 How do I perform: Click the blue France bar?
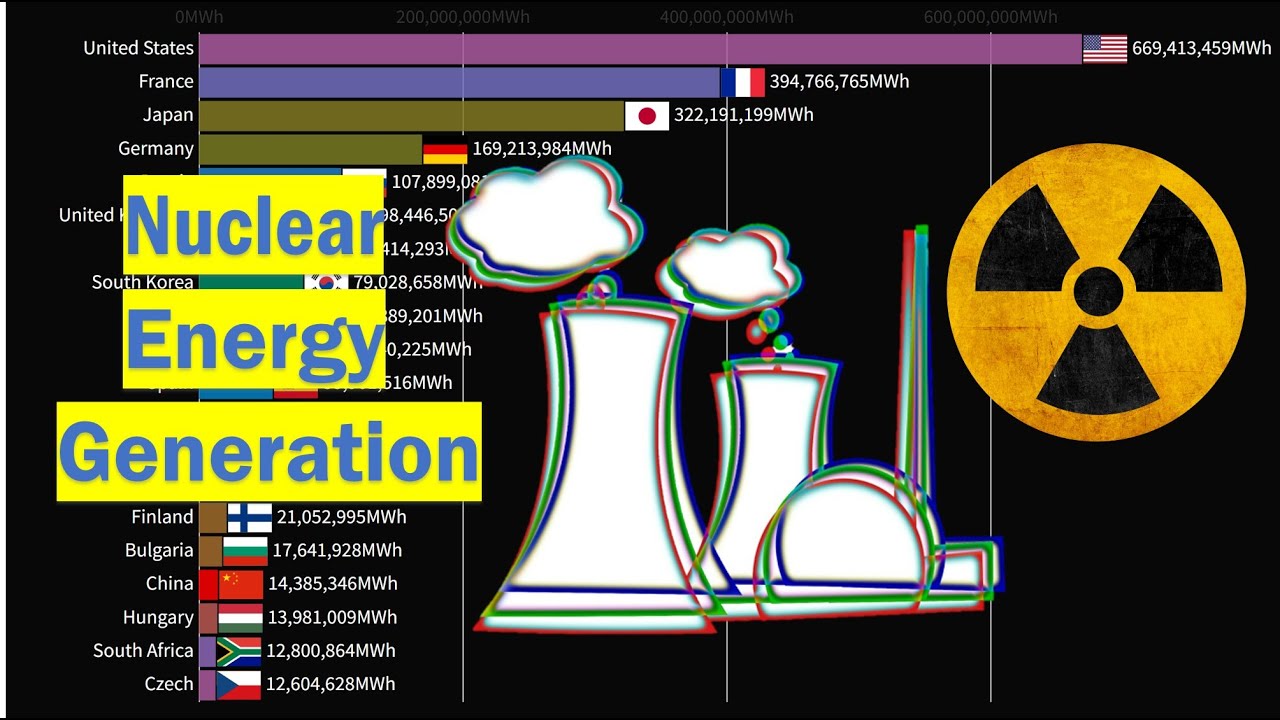pyautogui.click(x=460, y=82)
